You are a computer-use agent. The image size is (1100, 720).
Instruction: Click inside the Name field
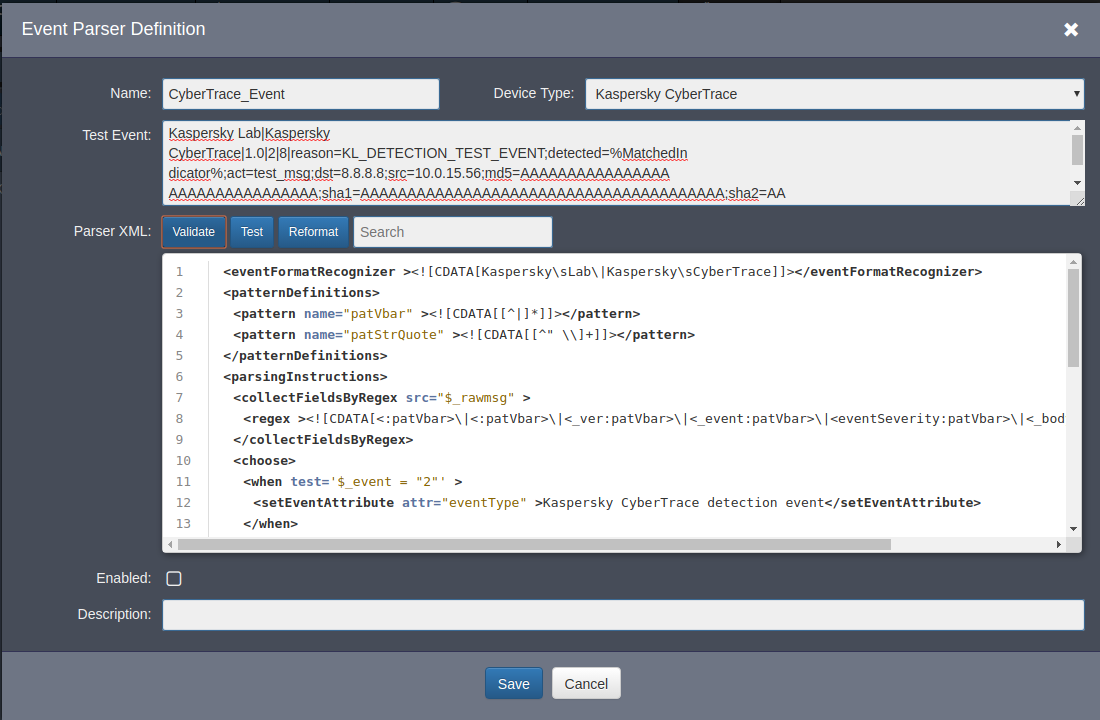pos(300,93)
